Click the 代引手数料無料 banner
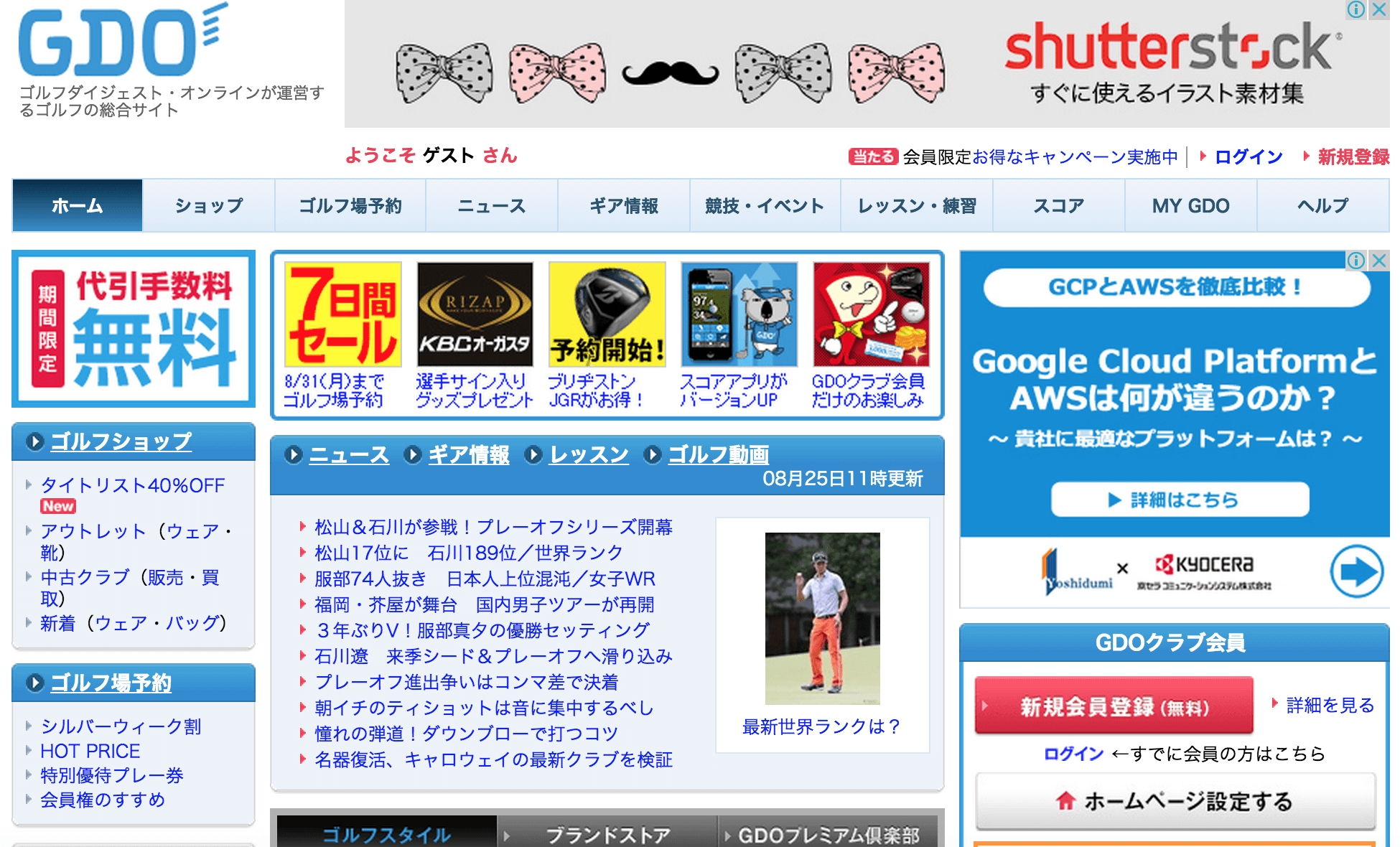The width and height of the screenshot is (1400, 847). click(134, 329)
